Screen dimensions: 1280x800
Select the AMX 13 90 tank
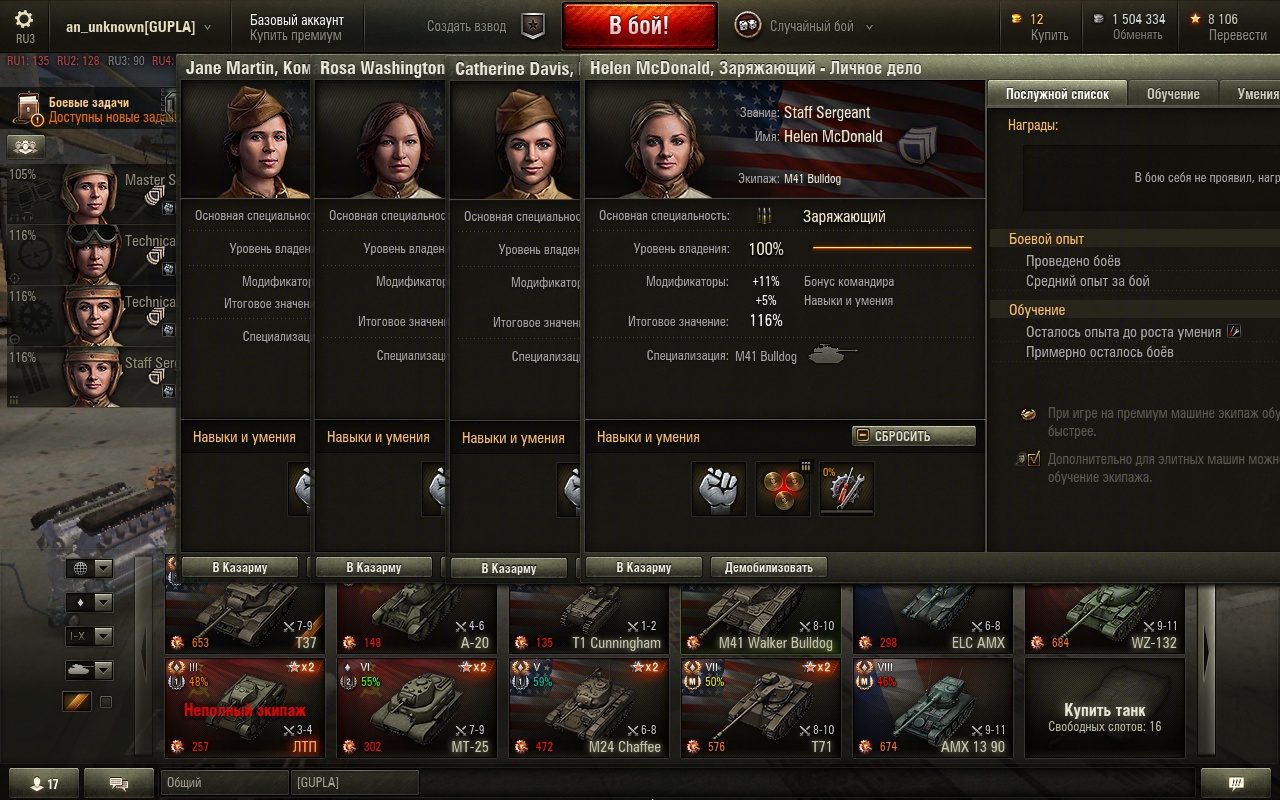click(x=933, y=707)
